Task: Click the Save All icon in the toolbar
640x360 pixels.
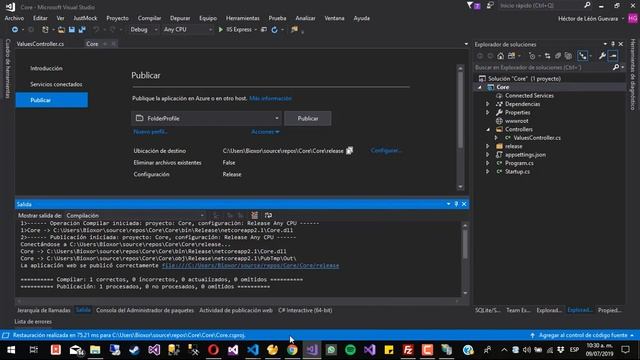Action: (x=82, y=29)
